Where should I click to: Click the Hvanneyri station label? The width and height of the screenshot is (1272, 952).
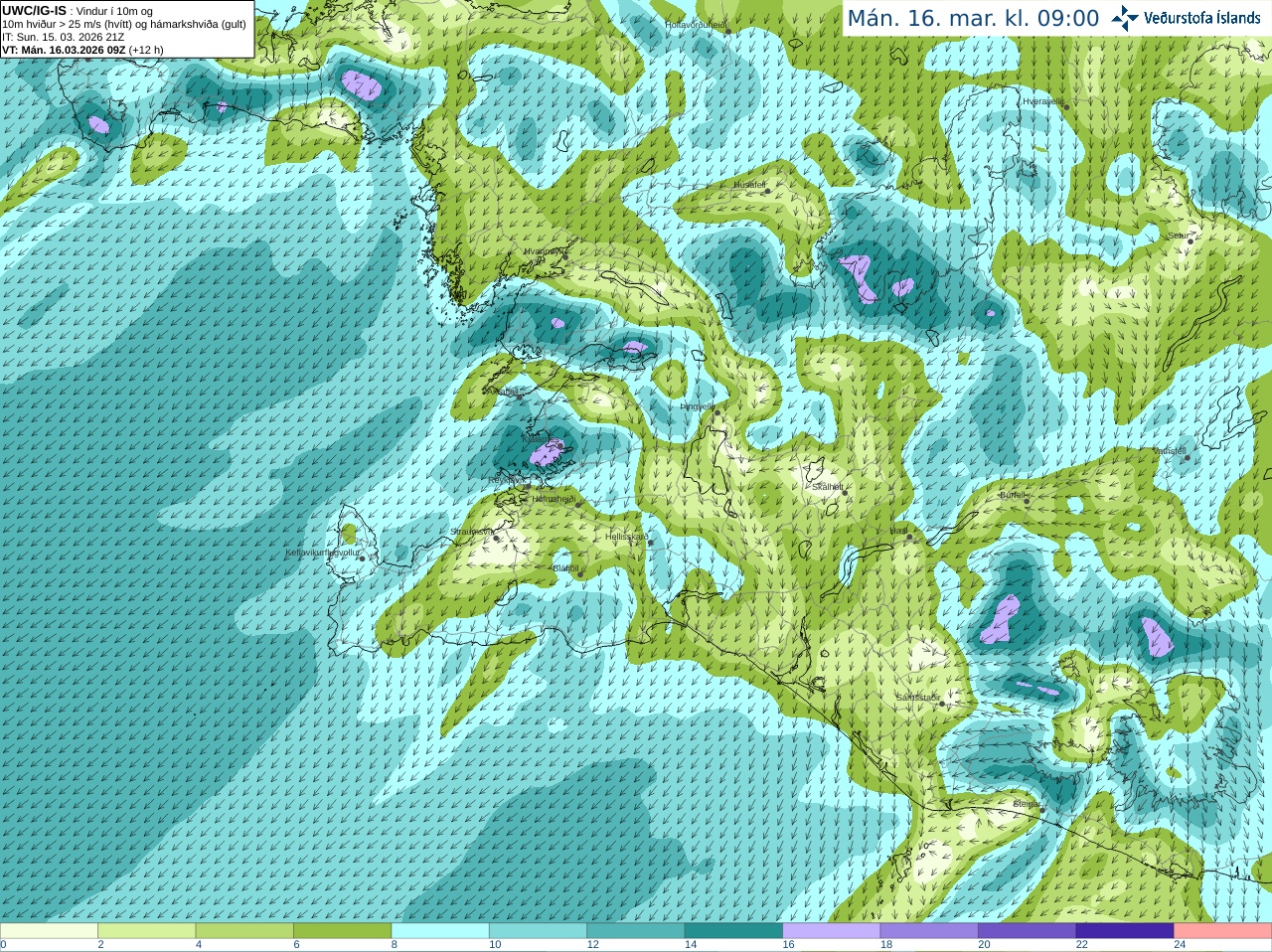[544, 251]
